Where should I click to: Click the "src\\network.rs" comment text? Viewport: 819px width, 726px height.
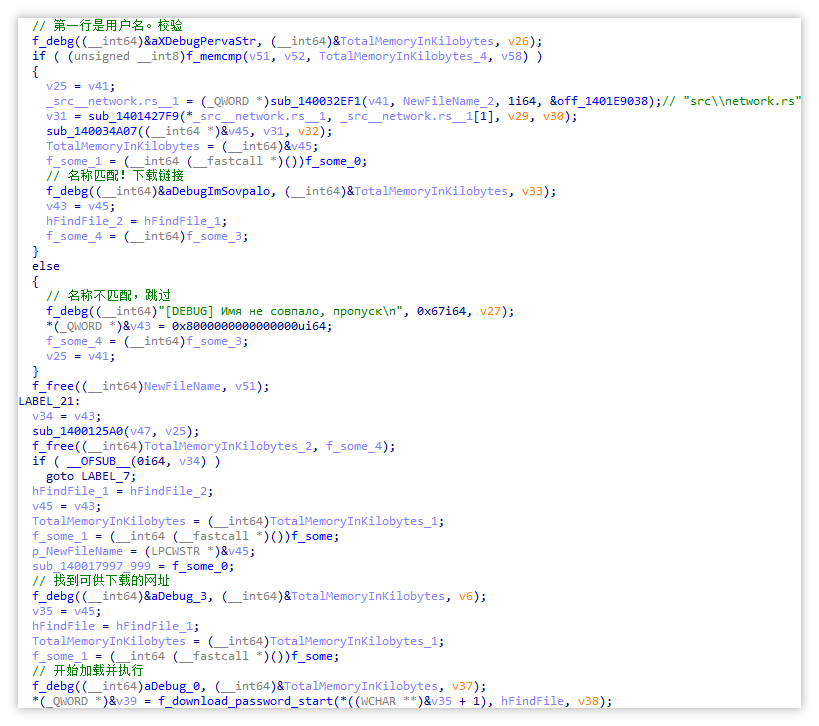pyautogui.click(x=742, y=101)
